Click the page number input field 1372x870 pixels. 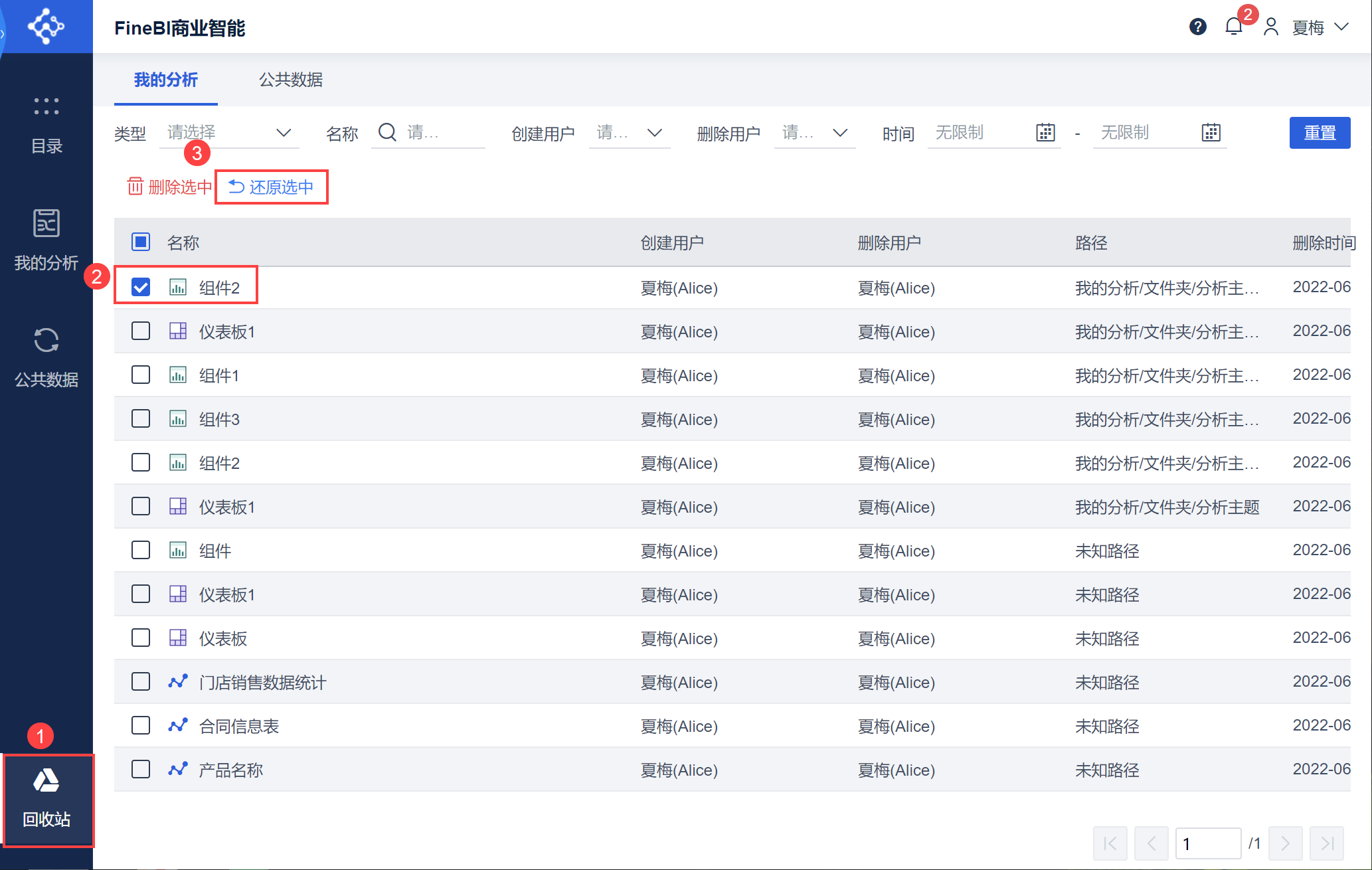1207,843
